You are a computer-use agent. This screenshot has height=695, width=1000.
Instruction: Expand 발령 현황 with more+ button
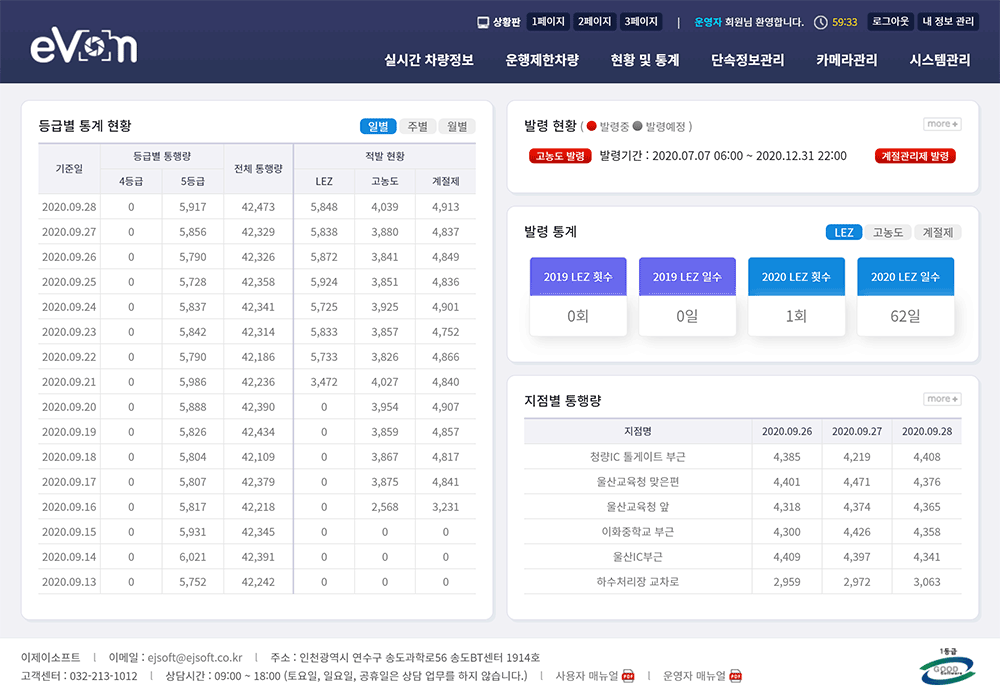(942, 124)
